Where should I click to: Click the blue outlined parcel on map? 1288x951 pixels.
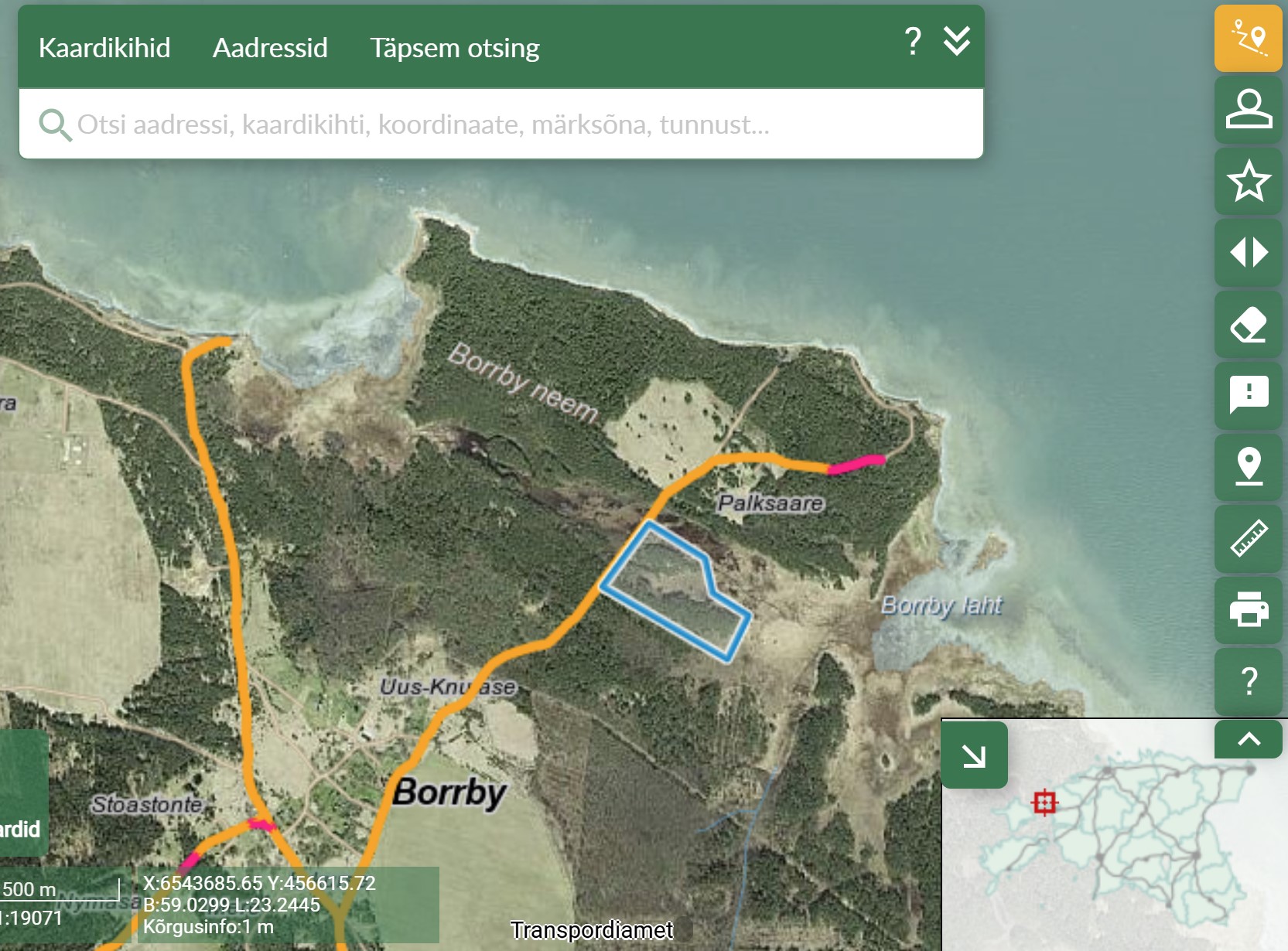tap(671, 592)
